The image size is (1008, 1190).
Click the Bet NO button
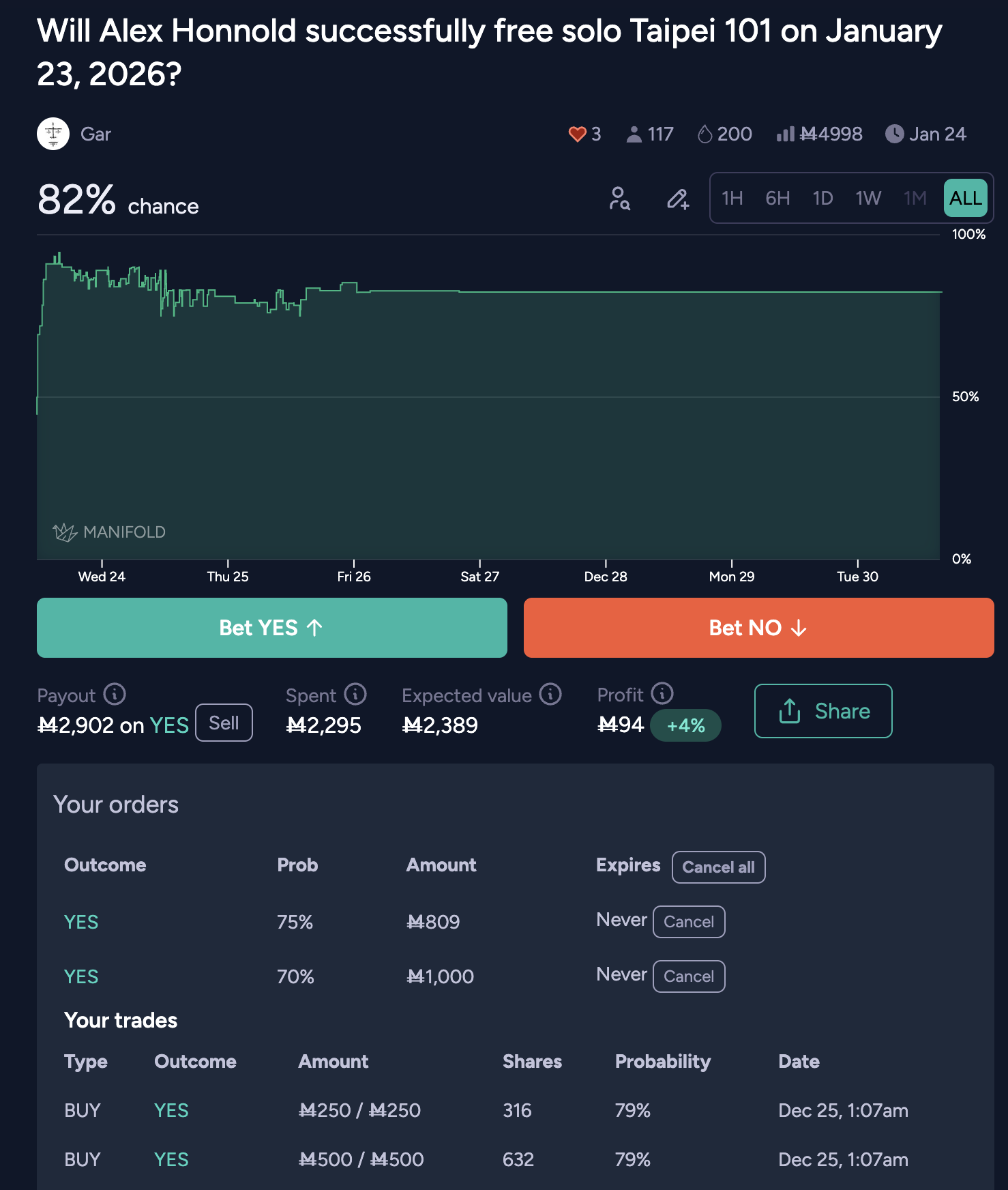(759, 628)
